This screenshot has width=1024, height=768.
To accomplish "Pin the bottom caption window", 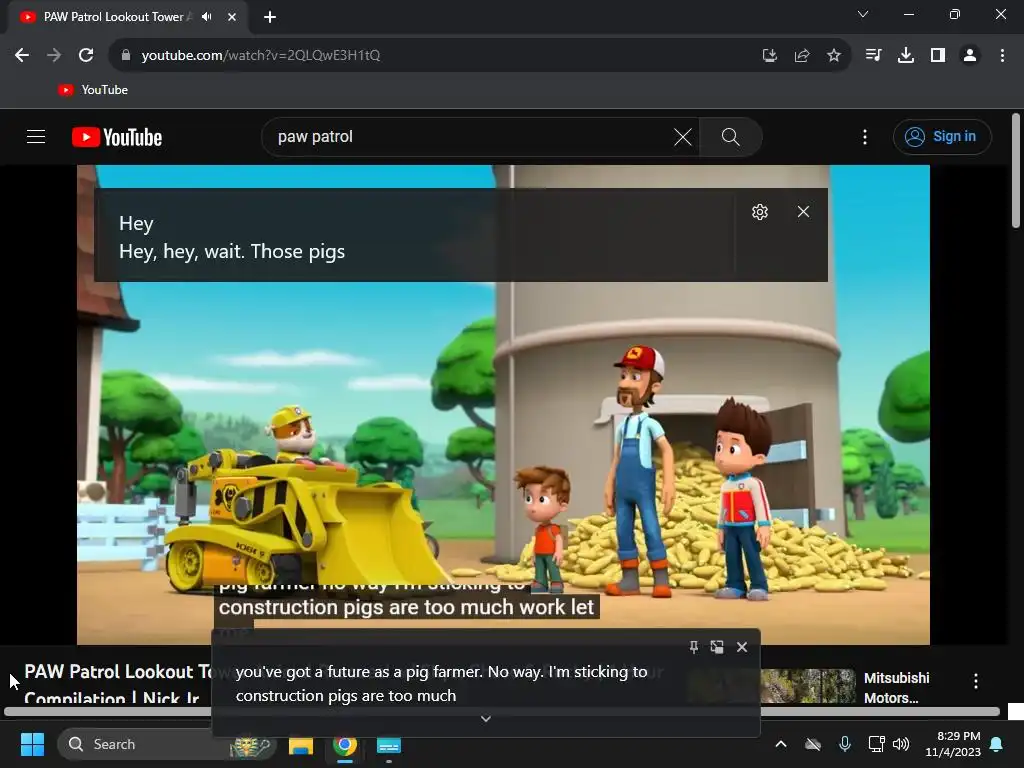I will point(694,647).
